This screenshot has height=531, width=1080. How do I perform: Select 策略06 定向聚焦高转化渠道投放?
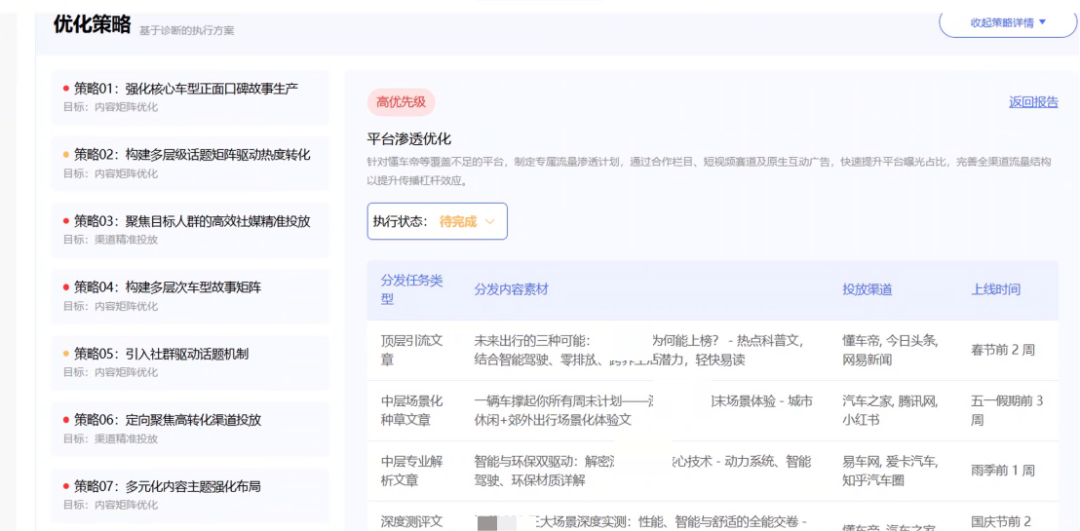[167, 420]
